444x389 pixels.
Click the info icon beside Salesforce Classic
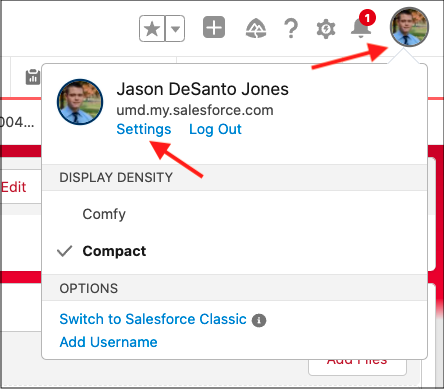click(x=259, y=321)
